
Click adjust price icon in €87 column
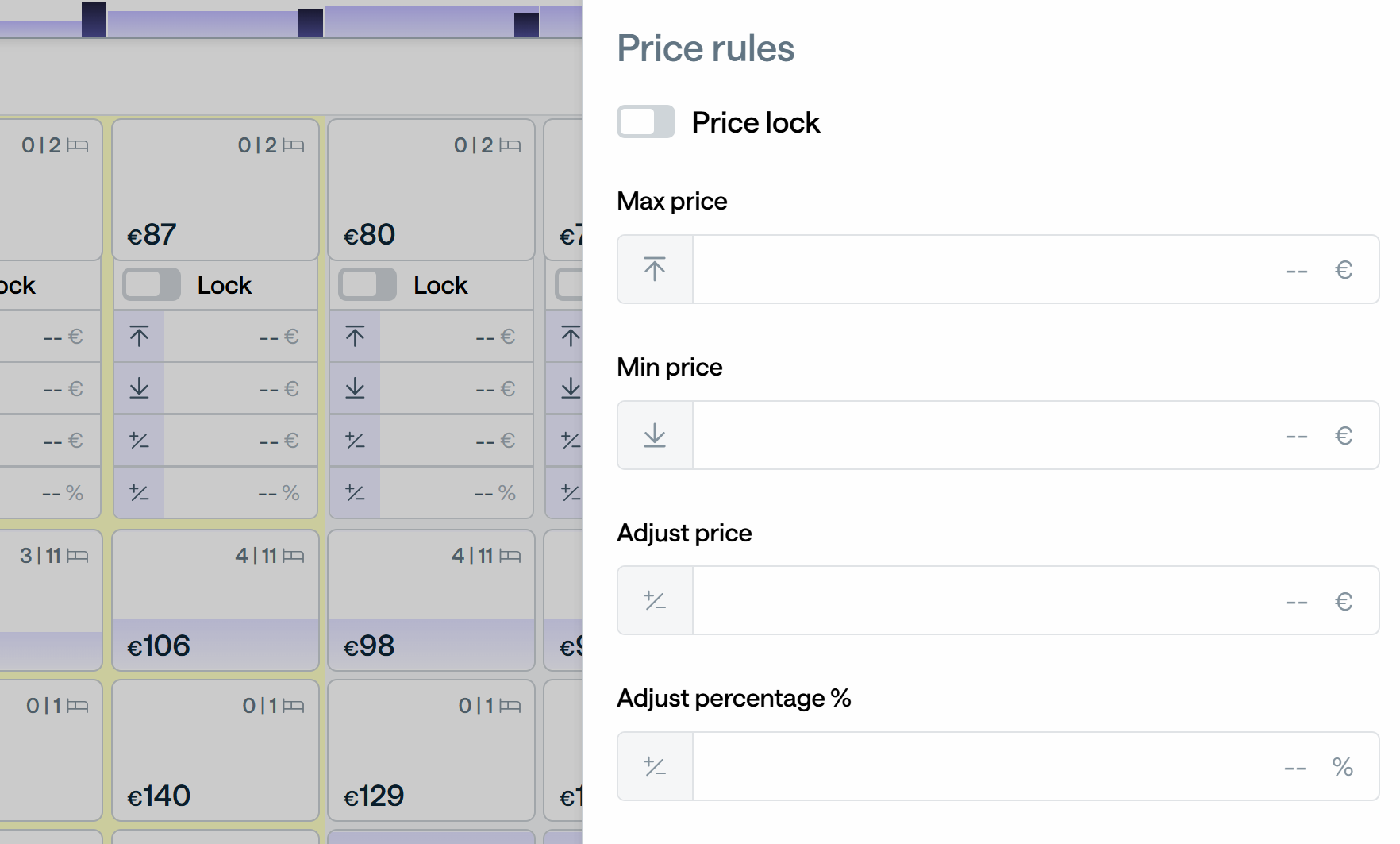139,440
